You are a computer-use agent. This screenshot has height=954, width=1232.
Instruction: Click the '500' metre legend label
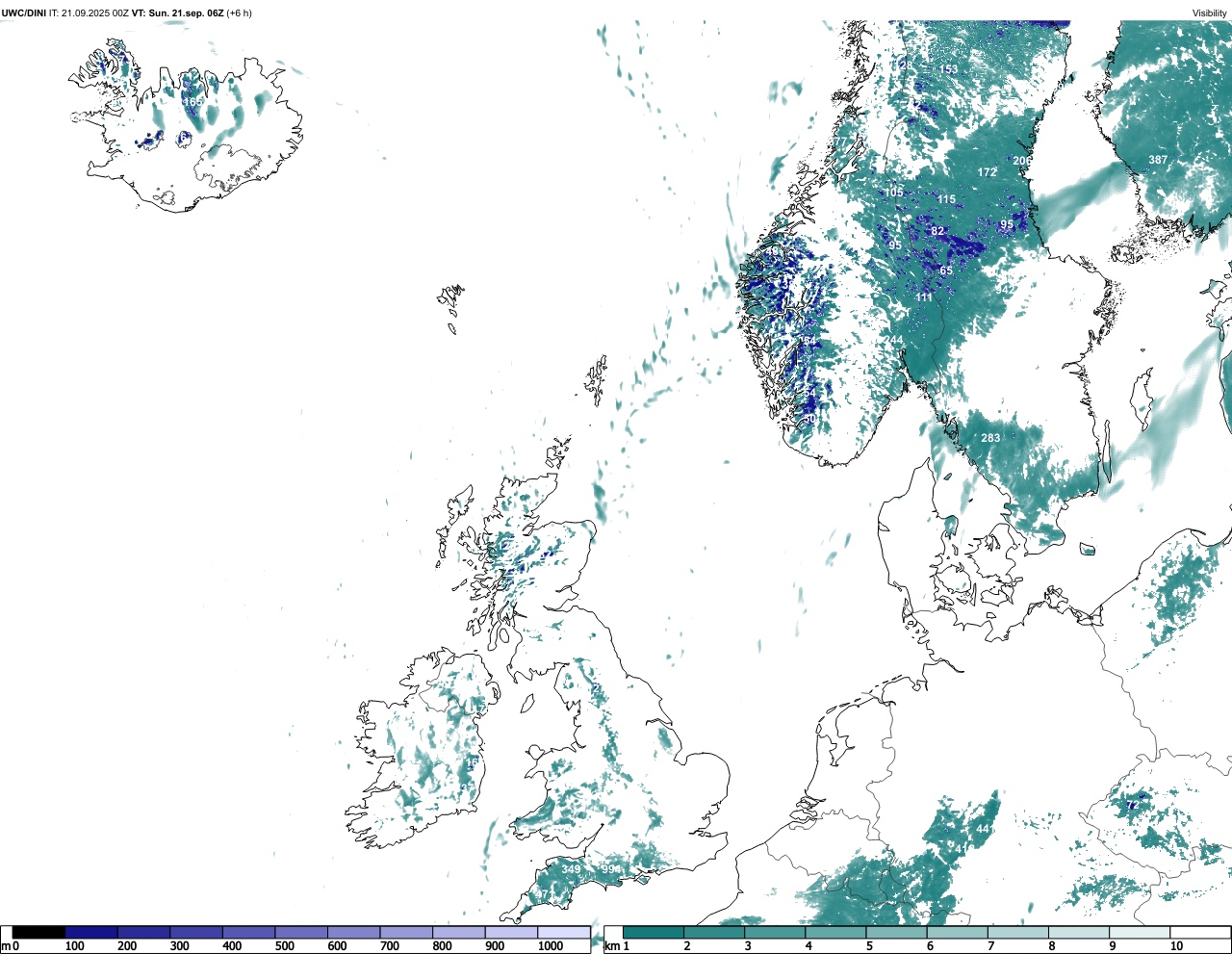tap(284, 946)
